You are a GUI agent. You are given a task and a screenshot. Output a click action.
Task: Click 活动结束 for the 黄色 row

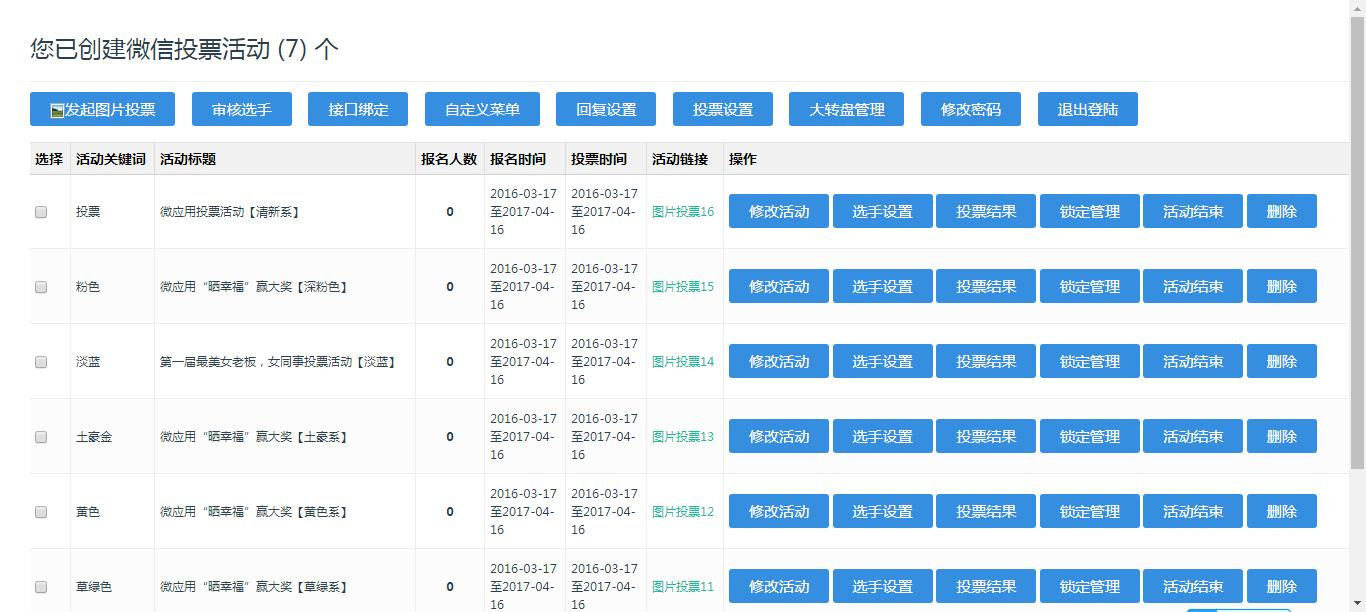tap(1193, 511)
